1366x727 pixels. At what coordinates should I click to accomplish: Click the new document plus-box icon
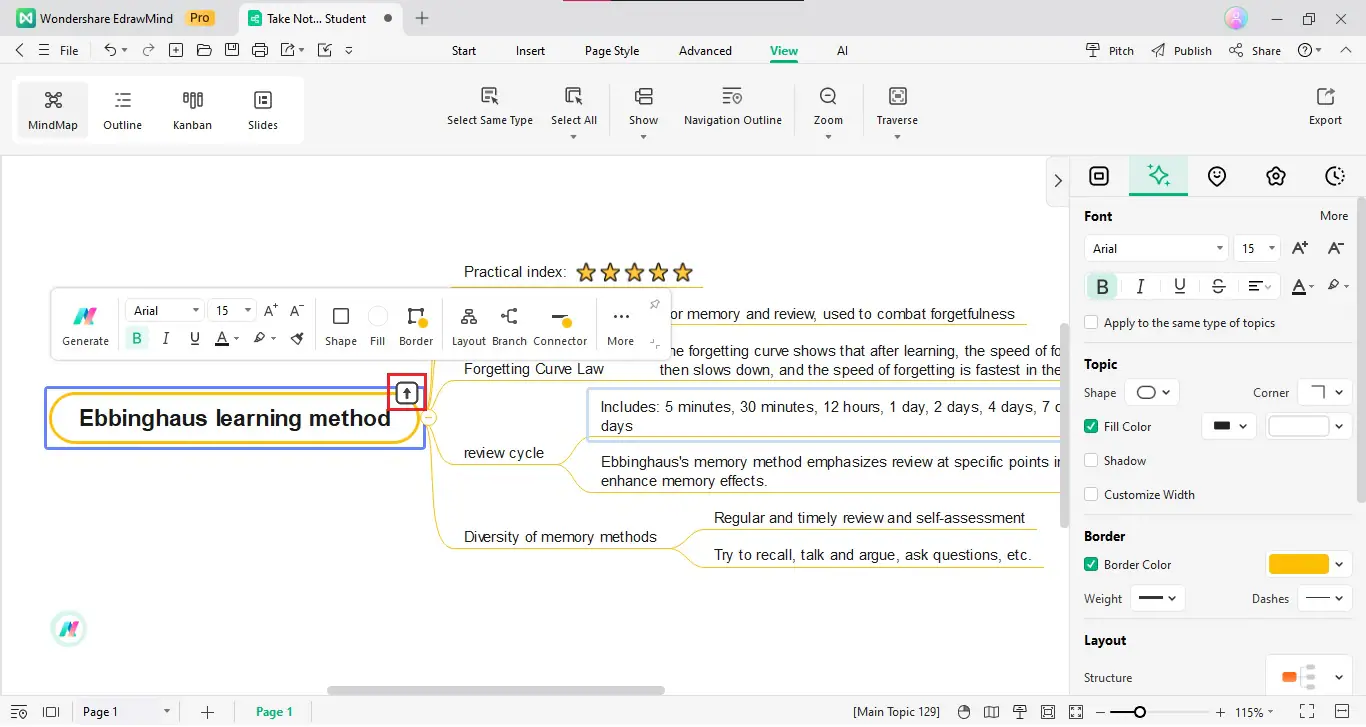pos(176,50)
